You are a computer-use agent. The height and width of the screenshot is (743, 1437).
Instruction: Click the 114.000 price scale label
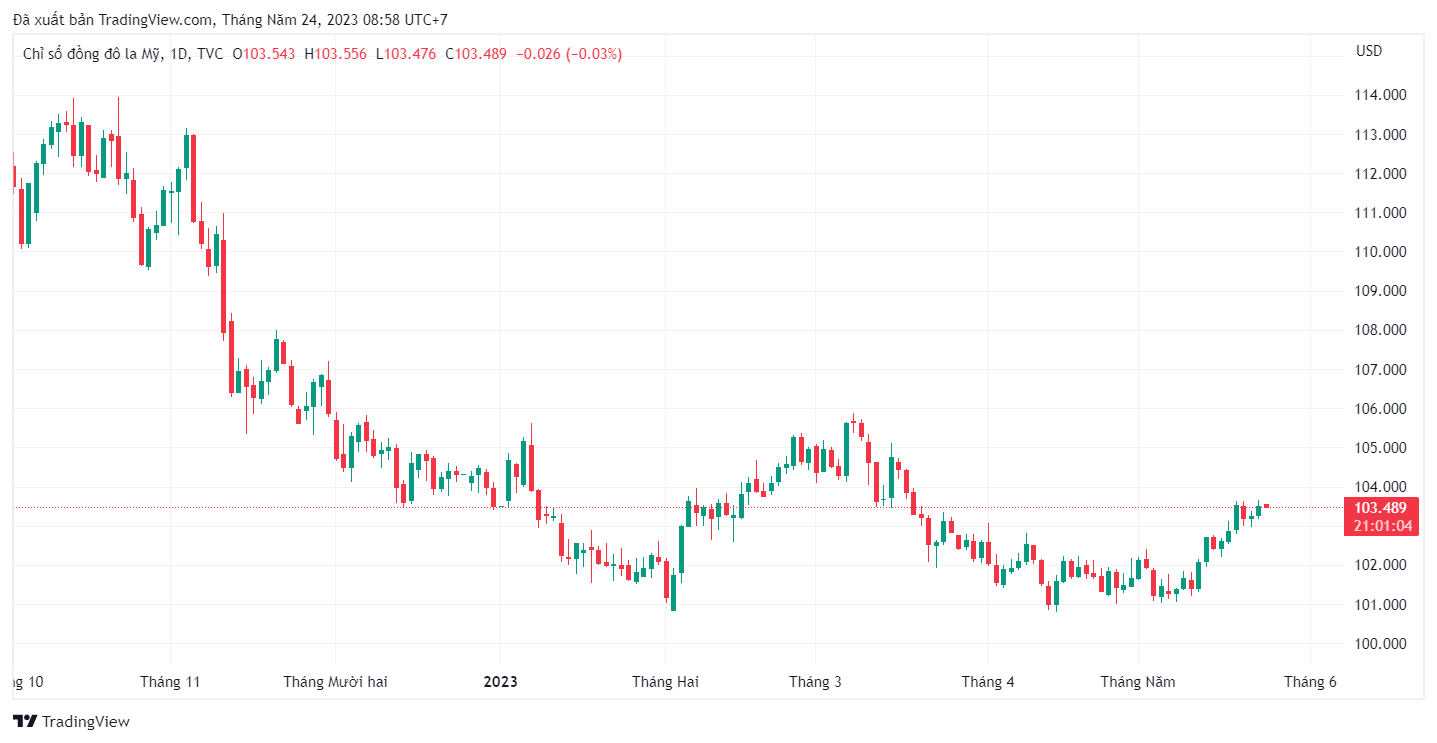(x=1379, y=95)
